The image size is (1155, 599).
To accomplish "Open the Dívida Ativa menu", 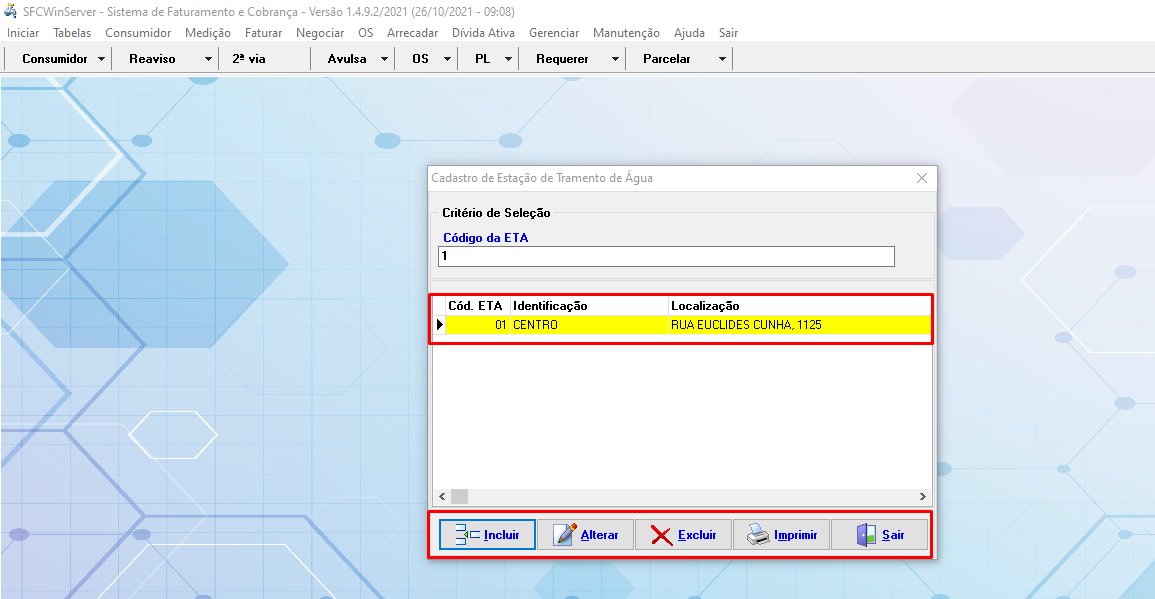I will [x=483, y=33].
